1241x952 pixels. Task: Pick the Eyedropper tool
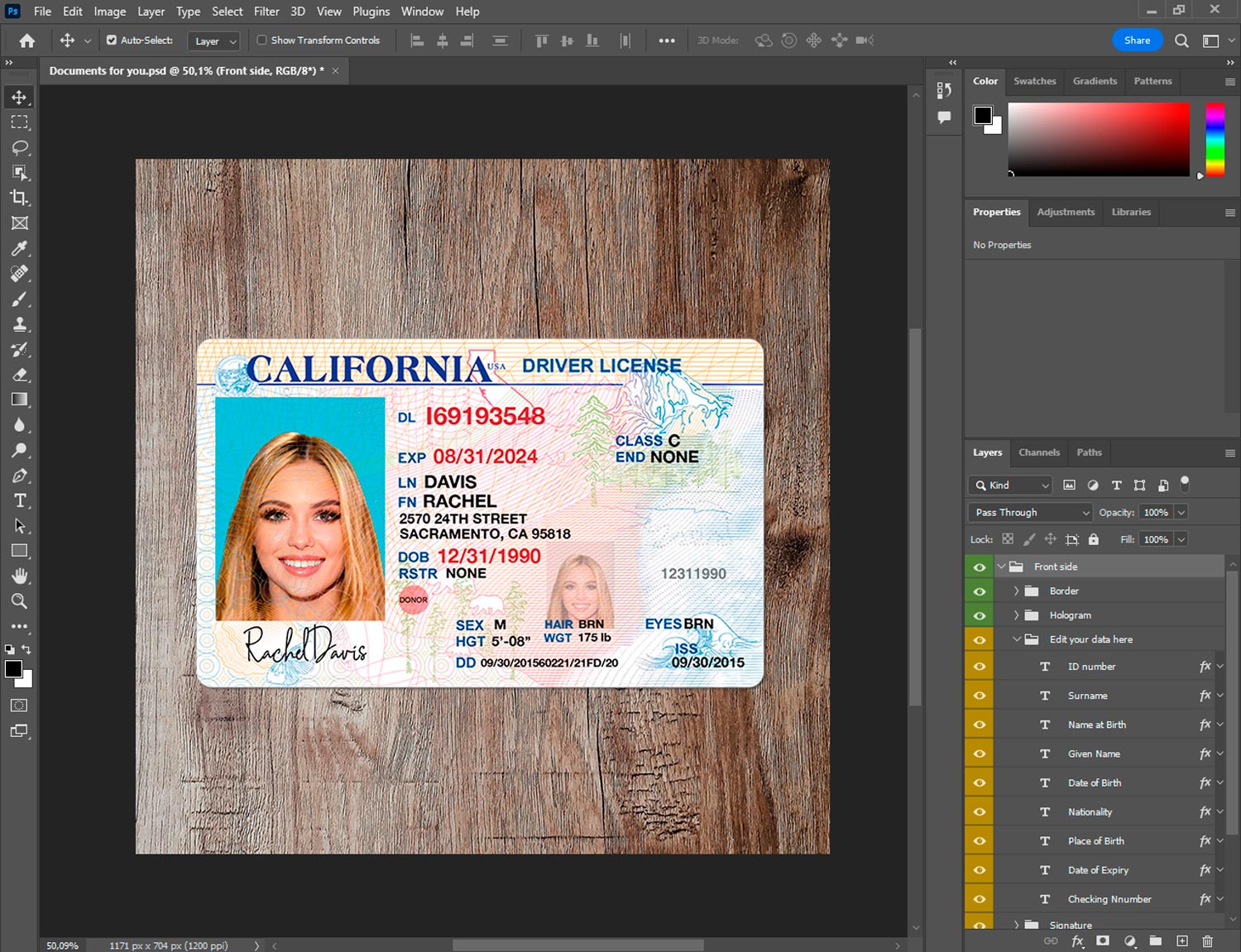pos(19,248)
